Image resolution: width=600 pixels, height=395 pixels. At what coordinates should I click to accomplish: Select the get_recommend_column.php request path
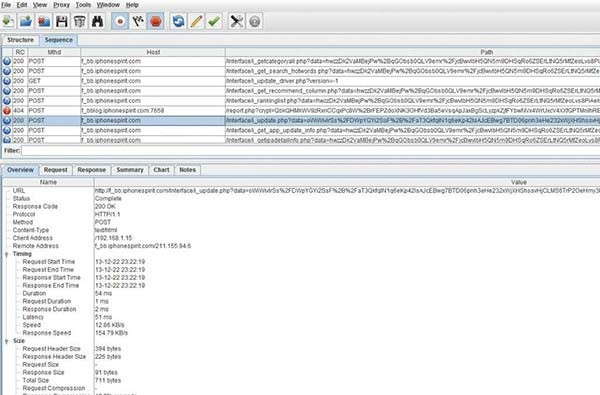click(412, 91)
